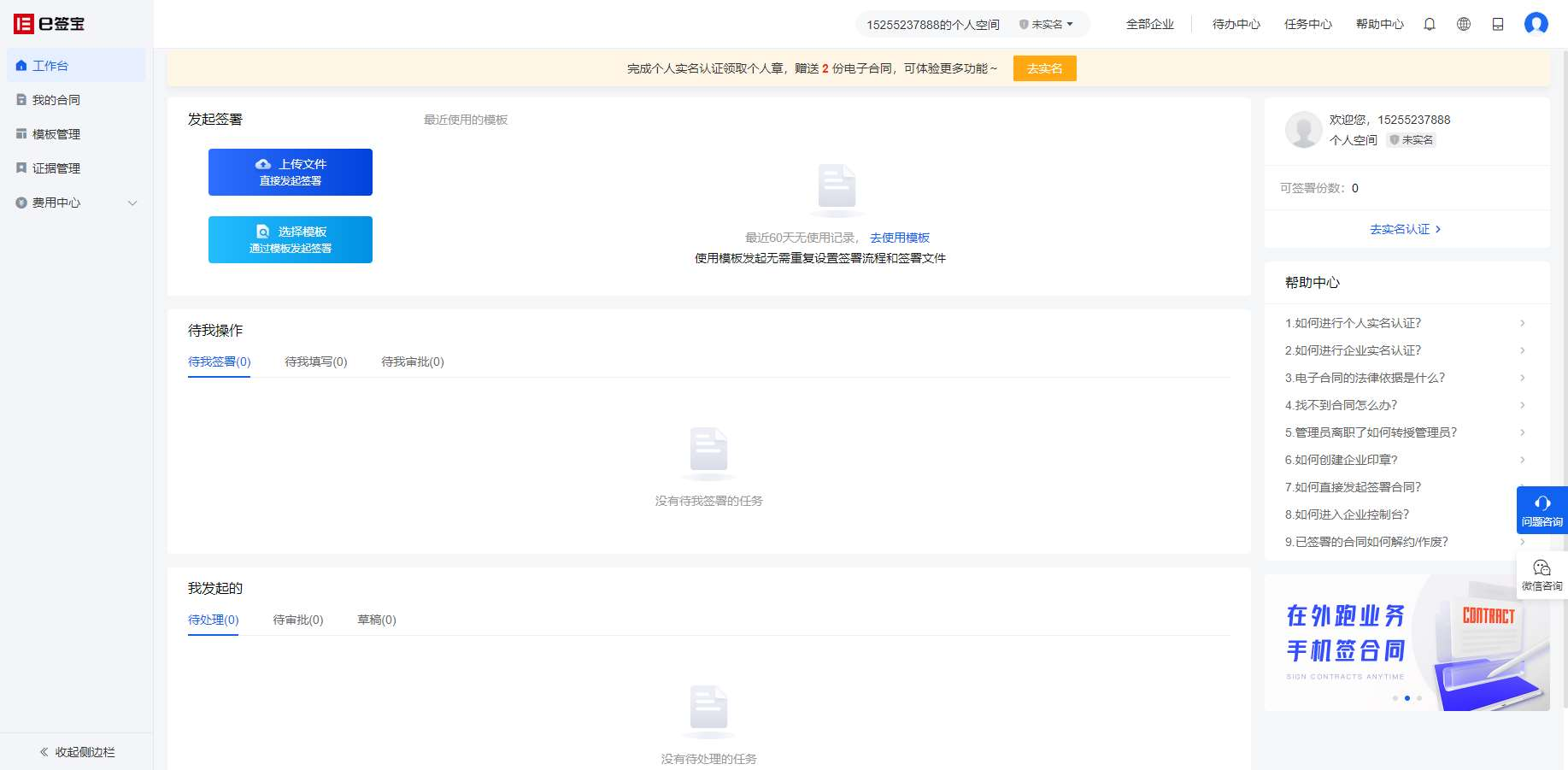
Task: Click the gray profile avatar in welcome card
Action: pos(1304,130)
